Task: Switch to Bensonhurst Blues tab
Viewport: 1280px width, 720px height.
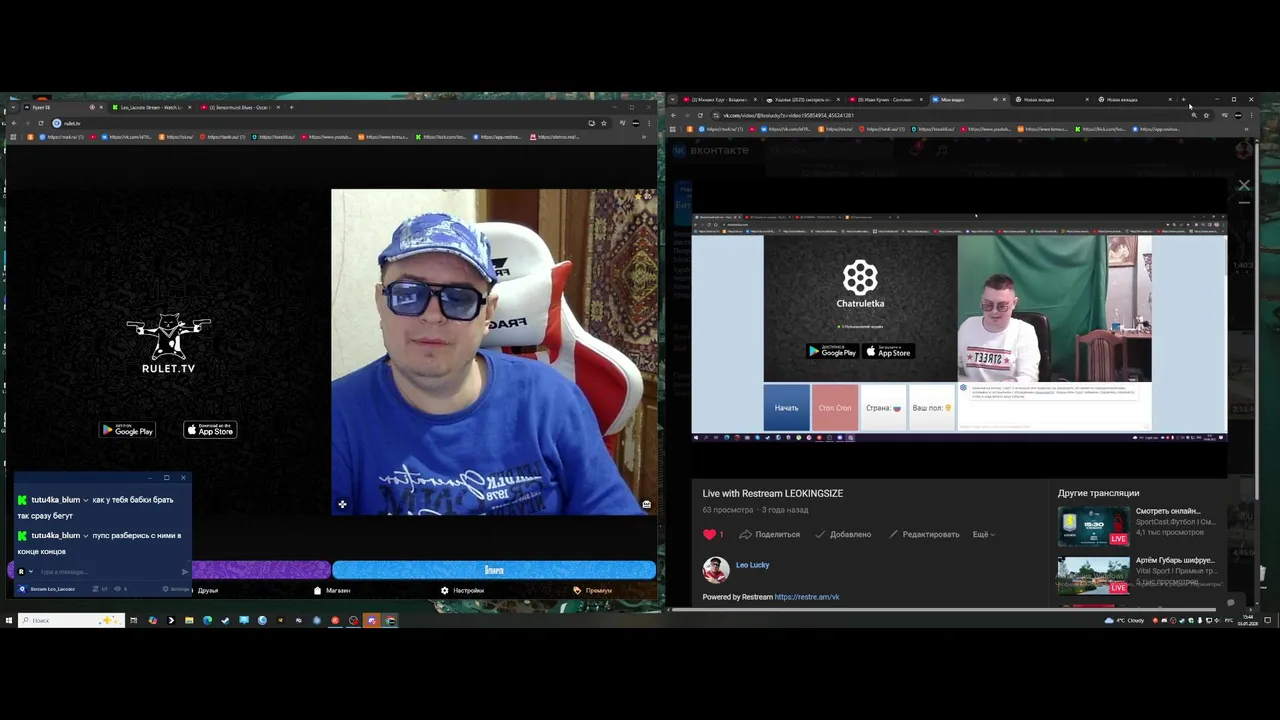Action: click(238, 107)
